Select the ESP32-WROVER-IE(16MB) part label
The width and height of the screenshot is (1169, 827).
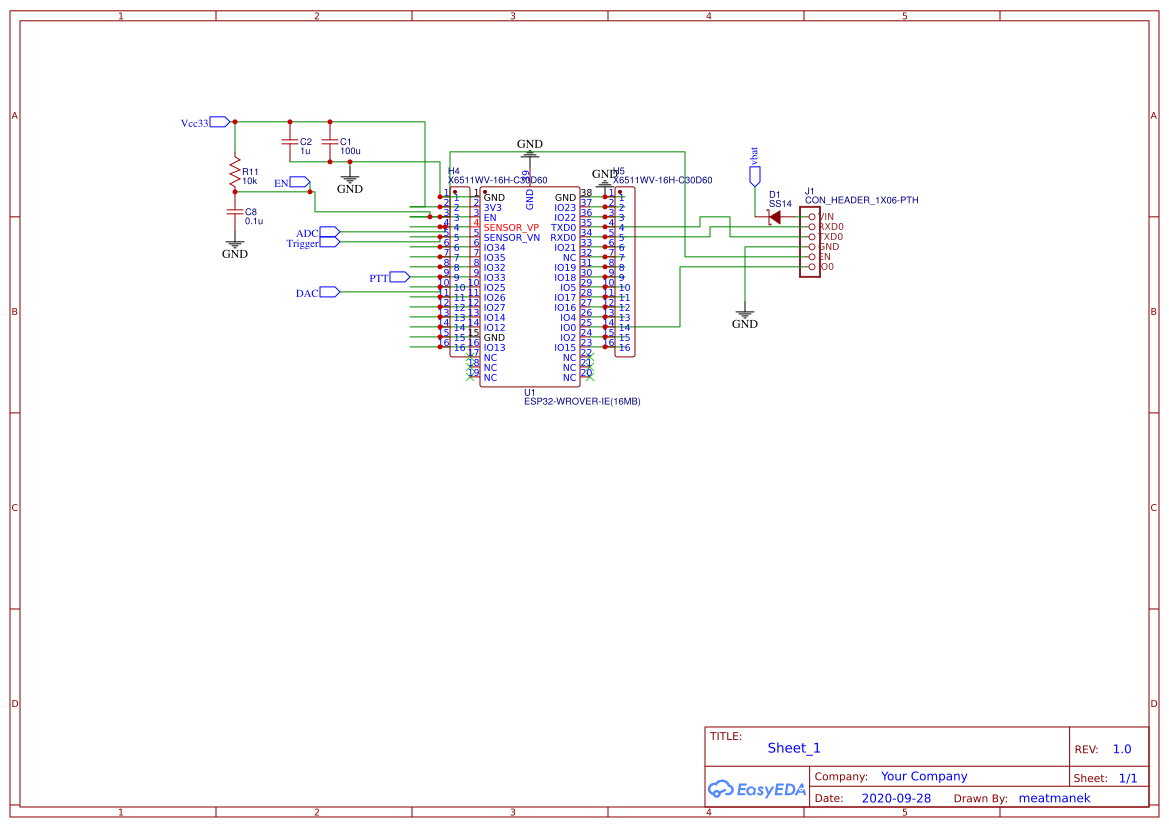point(582,401)
